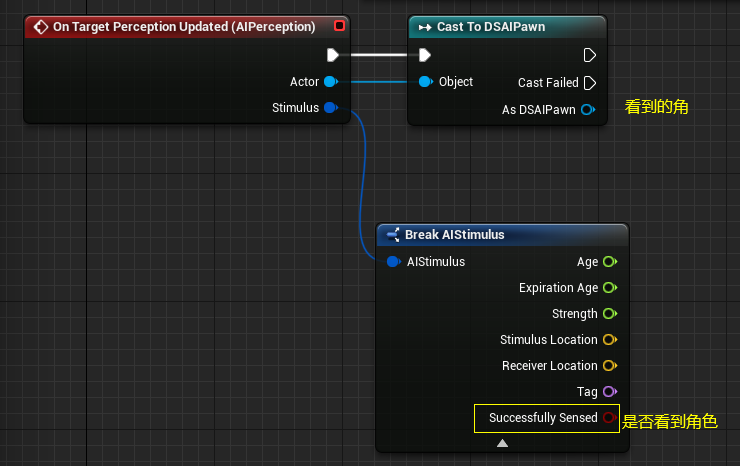
Task: Click the 'Receiver Location' label
Action: point(549,365)
